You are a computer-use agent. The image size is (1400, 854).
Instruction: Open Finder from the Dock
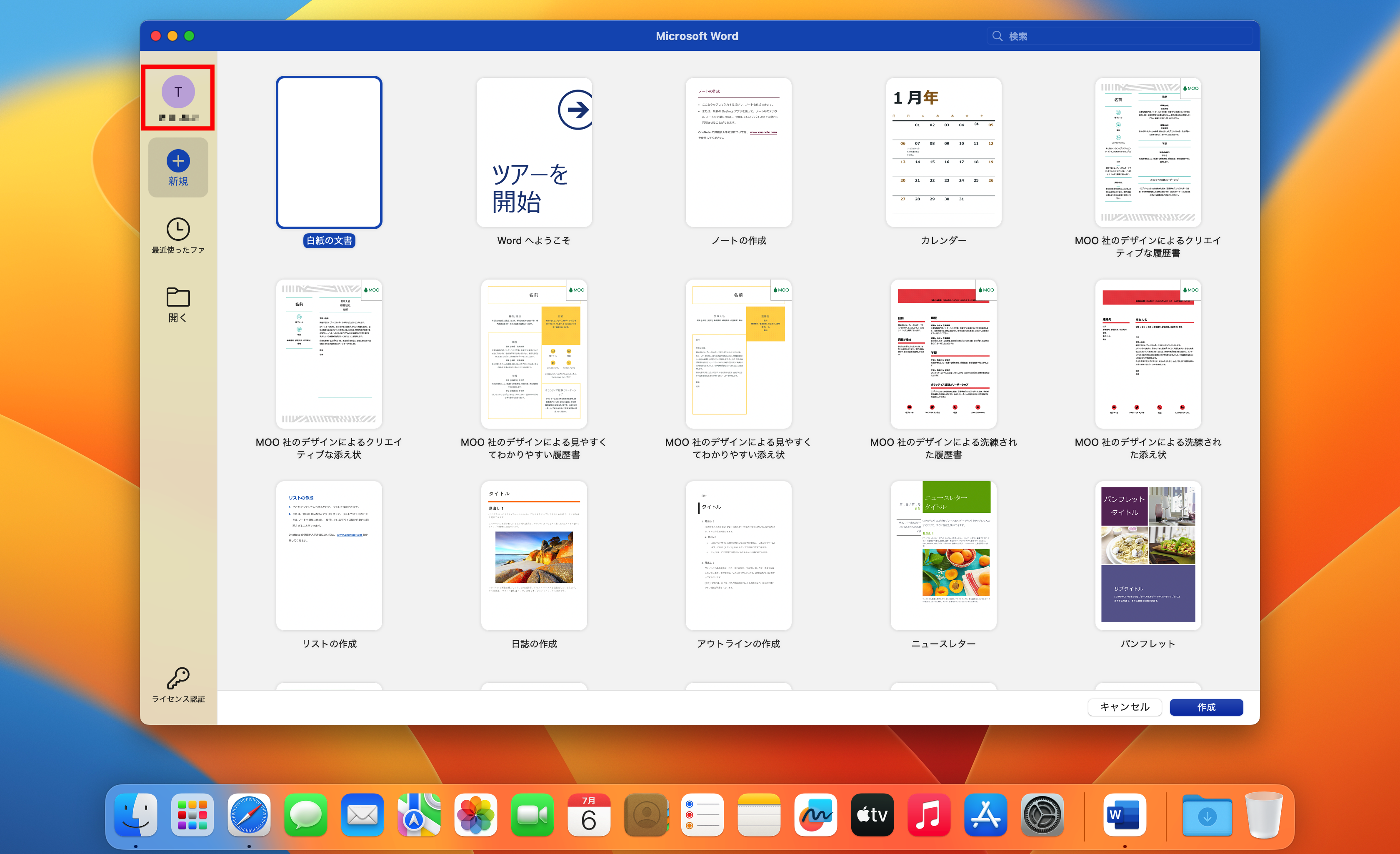136,815
